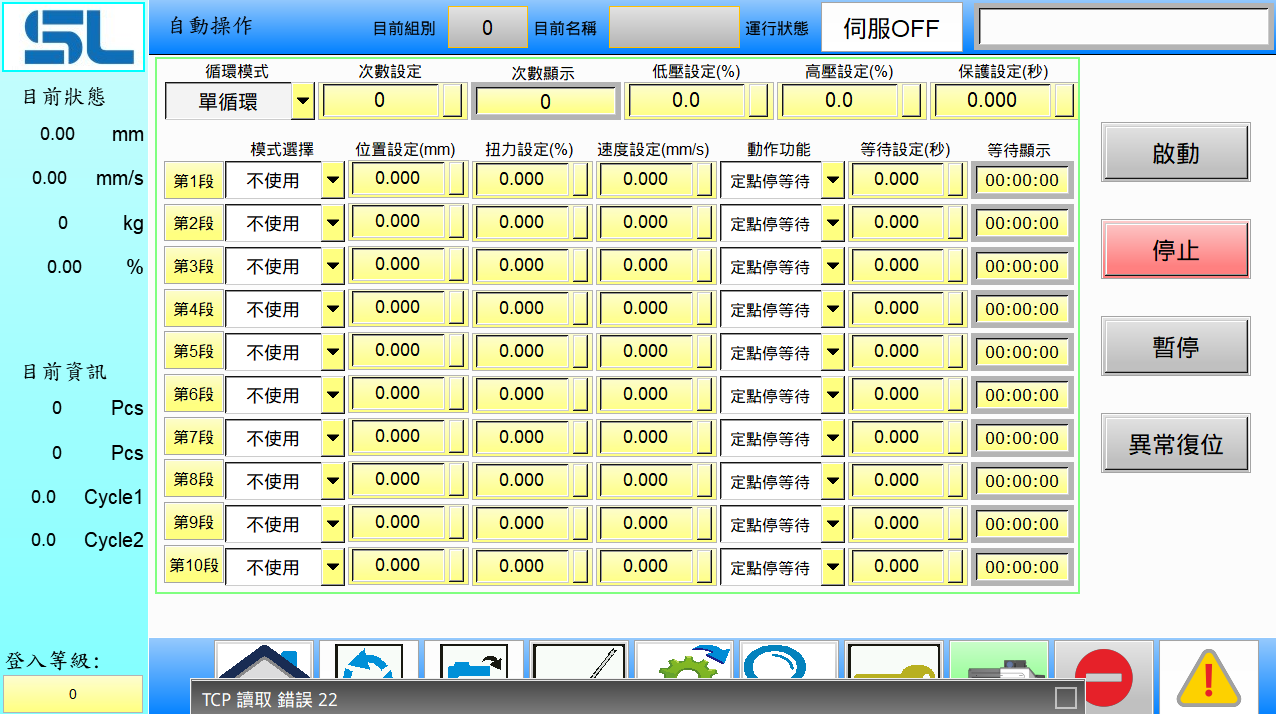Click 速度設定 field for 第4段
This screenshot has width=1276, height=714.
click(646, 308)
